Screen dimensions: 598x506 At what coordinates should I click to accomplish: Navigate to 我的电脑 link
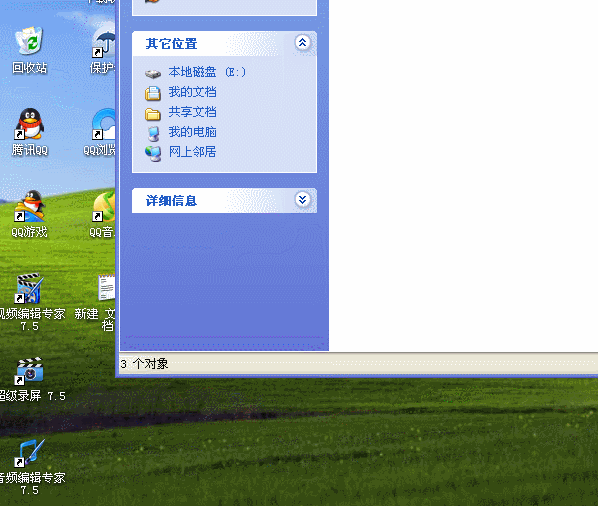click(193, 132)
